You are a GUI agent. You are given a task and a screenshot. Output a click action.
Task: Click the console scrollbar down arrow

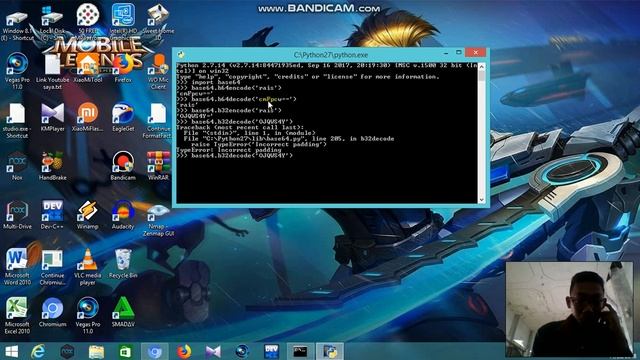(x=482, y=200)
